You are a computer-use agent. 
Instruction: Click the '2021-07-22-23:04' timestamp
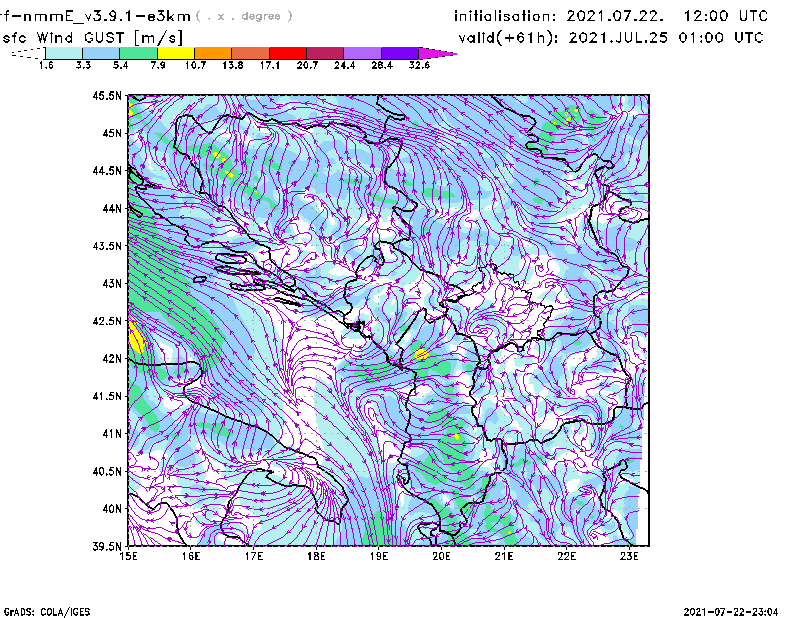click(x=731, y=612)
